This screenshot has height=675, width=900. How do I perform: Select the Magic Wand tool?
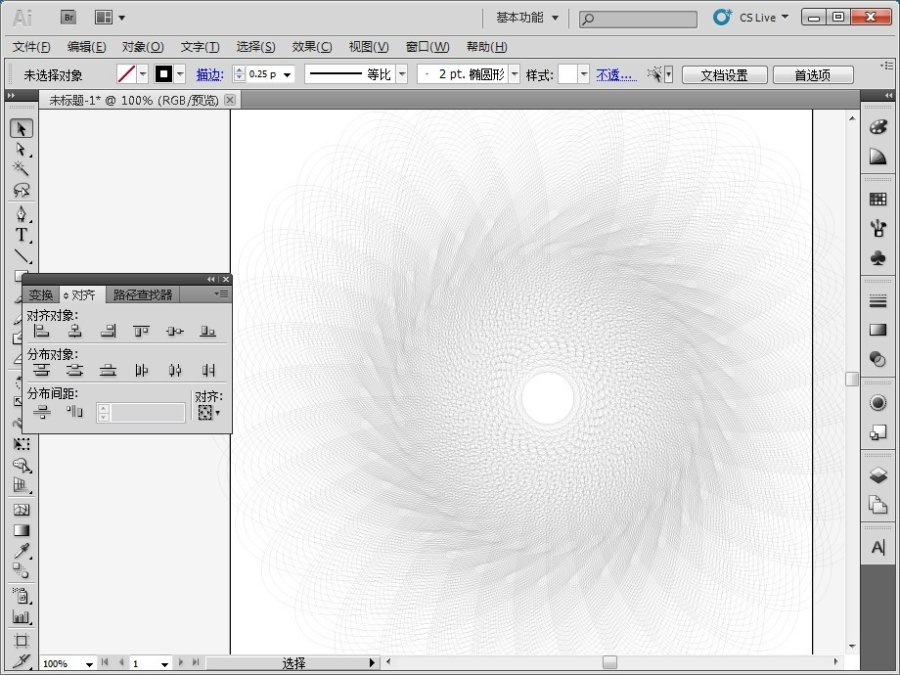21,169
